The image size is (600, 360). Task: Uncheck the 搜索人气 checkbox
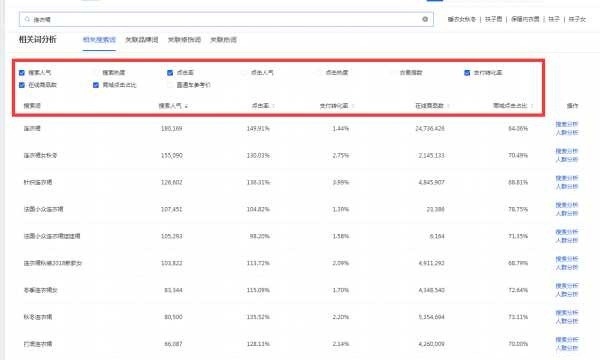[x=22, y=73]
